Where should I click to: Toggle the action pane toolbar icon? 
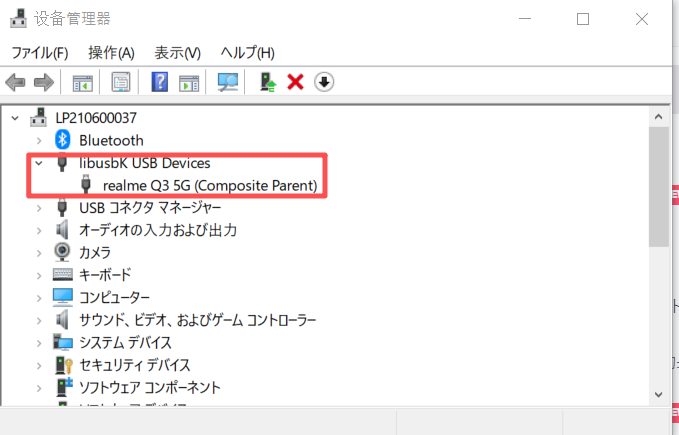189,82
